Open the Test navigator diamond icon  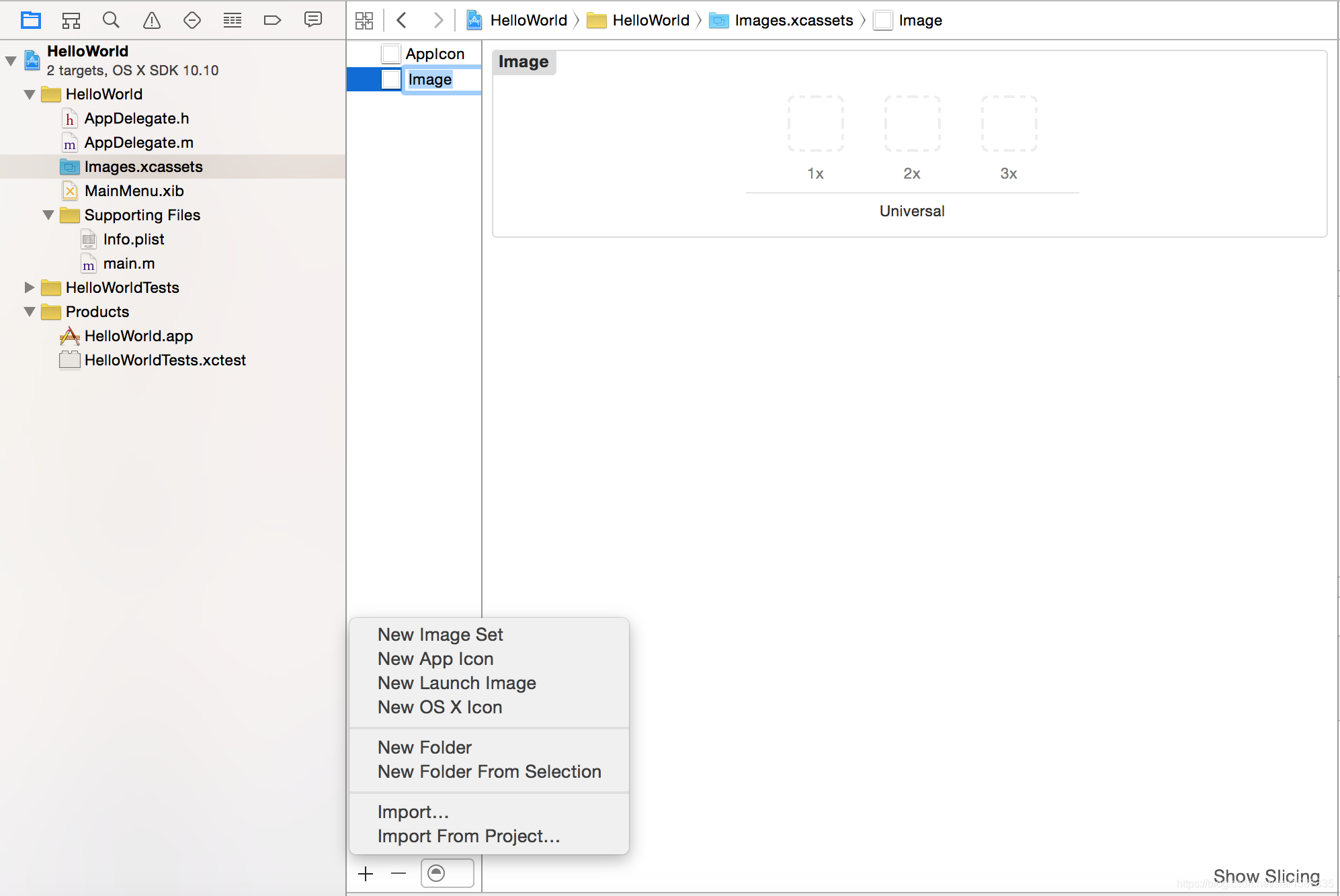tap(192, 20)
